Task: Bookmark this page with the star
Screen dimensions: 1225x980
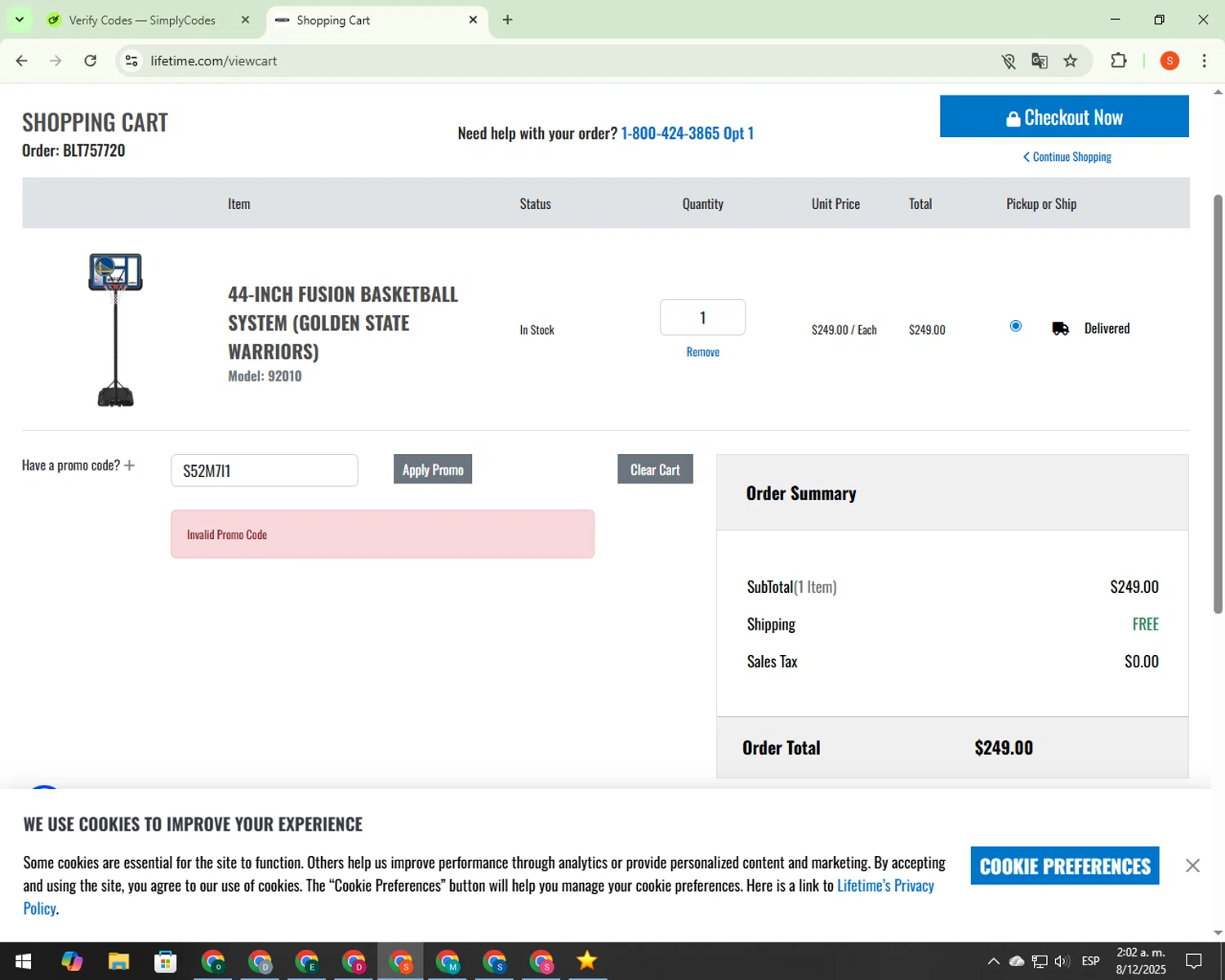Action: (1071, 60)
